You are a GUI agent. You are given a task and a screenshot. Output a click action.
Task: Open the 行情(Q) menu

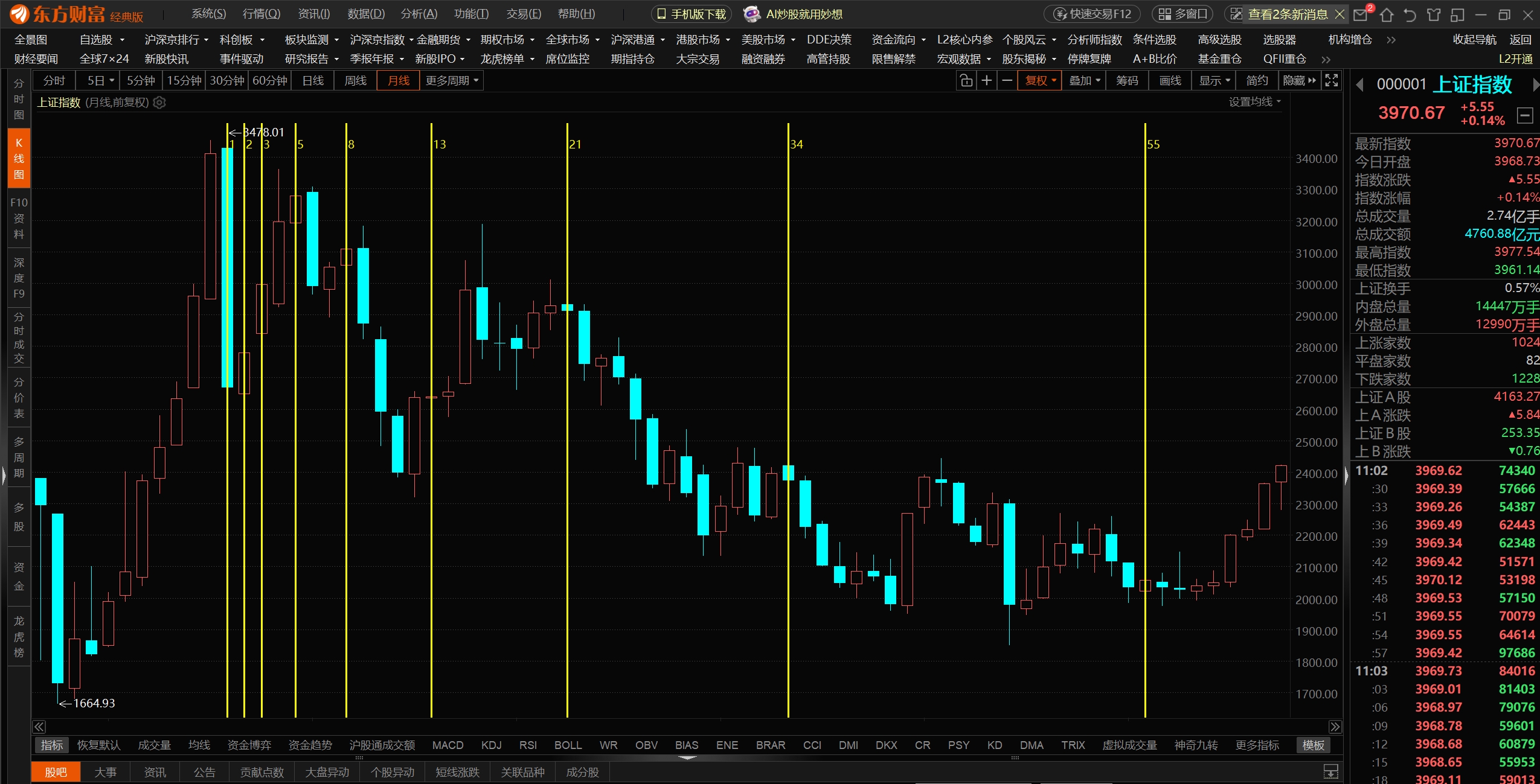(261, 14)
